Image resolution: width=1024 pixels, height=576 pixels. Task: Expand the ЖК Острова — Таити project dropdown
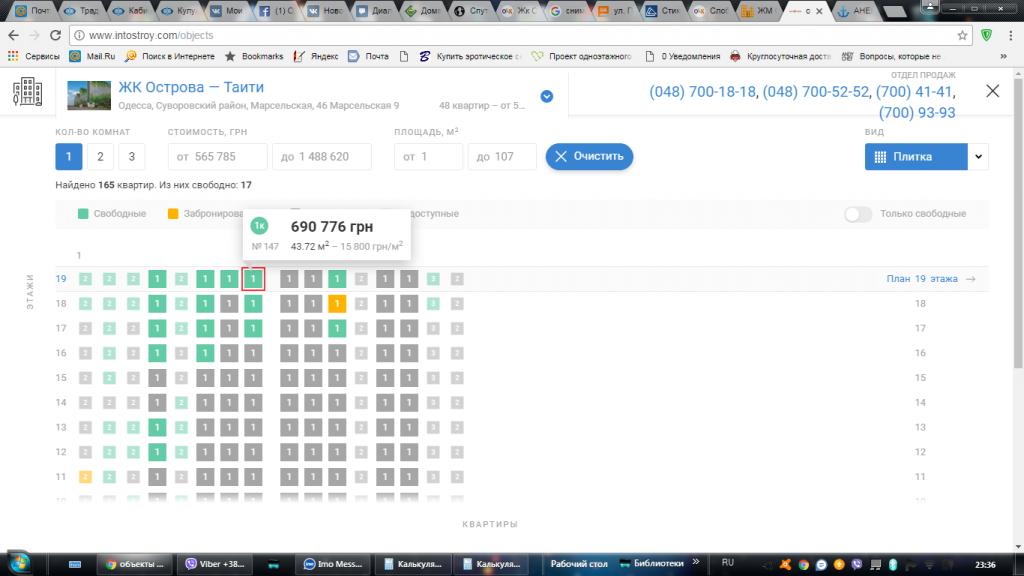click(x=547, y=97)
